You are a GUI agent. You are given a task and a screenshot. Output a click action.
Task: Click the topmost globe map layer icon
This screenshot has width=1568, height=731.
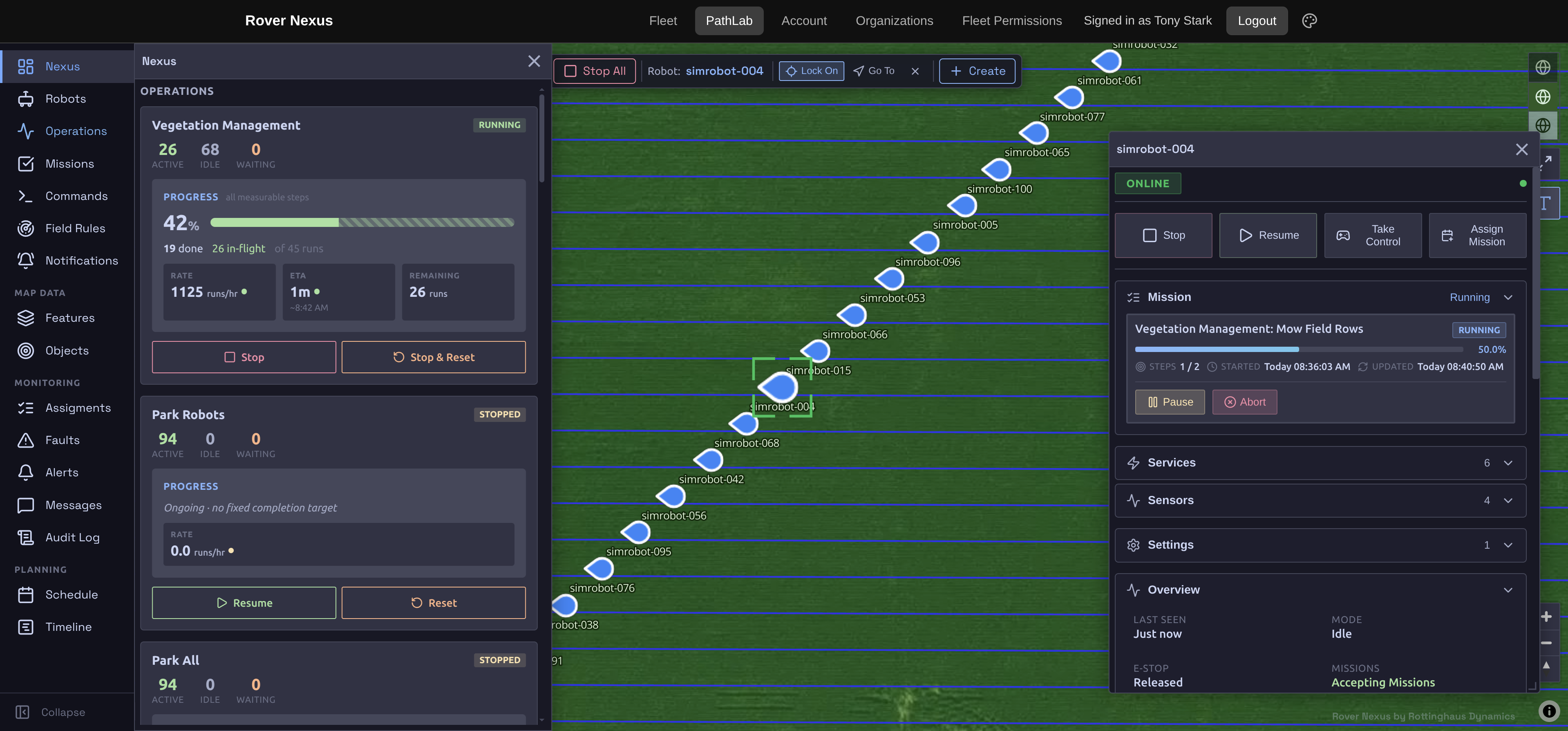coord(1542,67)
